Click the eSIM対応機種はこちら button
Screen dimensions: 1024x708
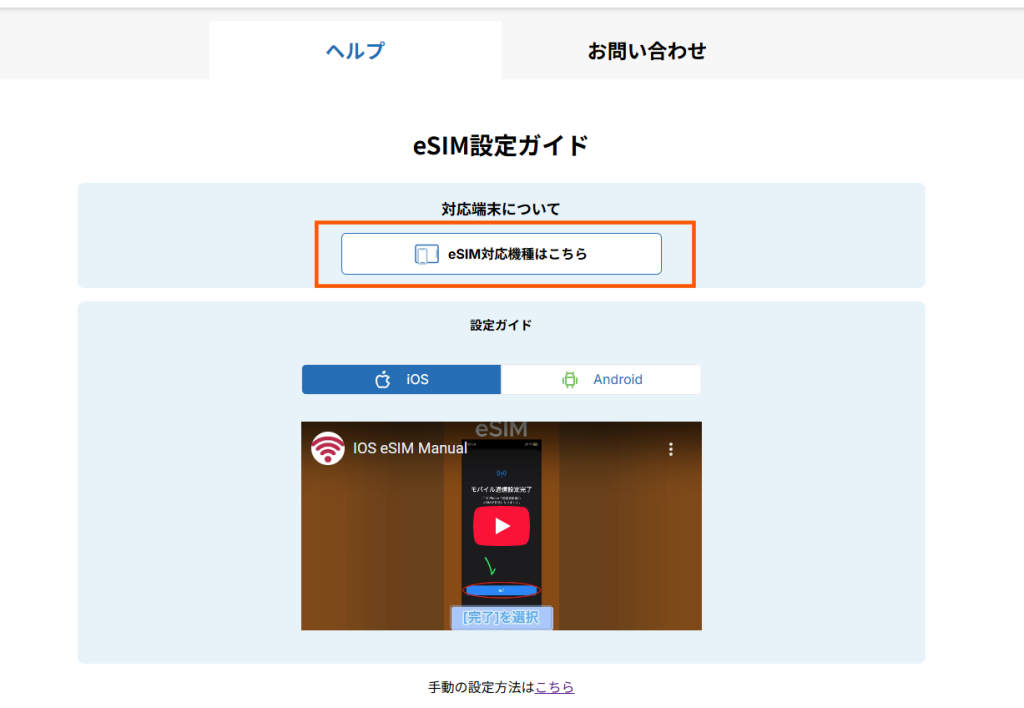coord(501,254)
